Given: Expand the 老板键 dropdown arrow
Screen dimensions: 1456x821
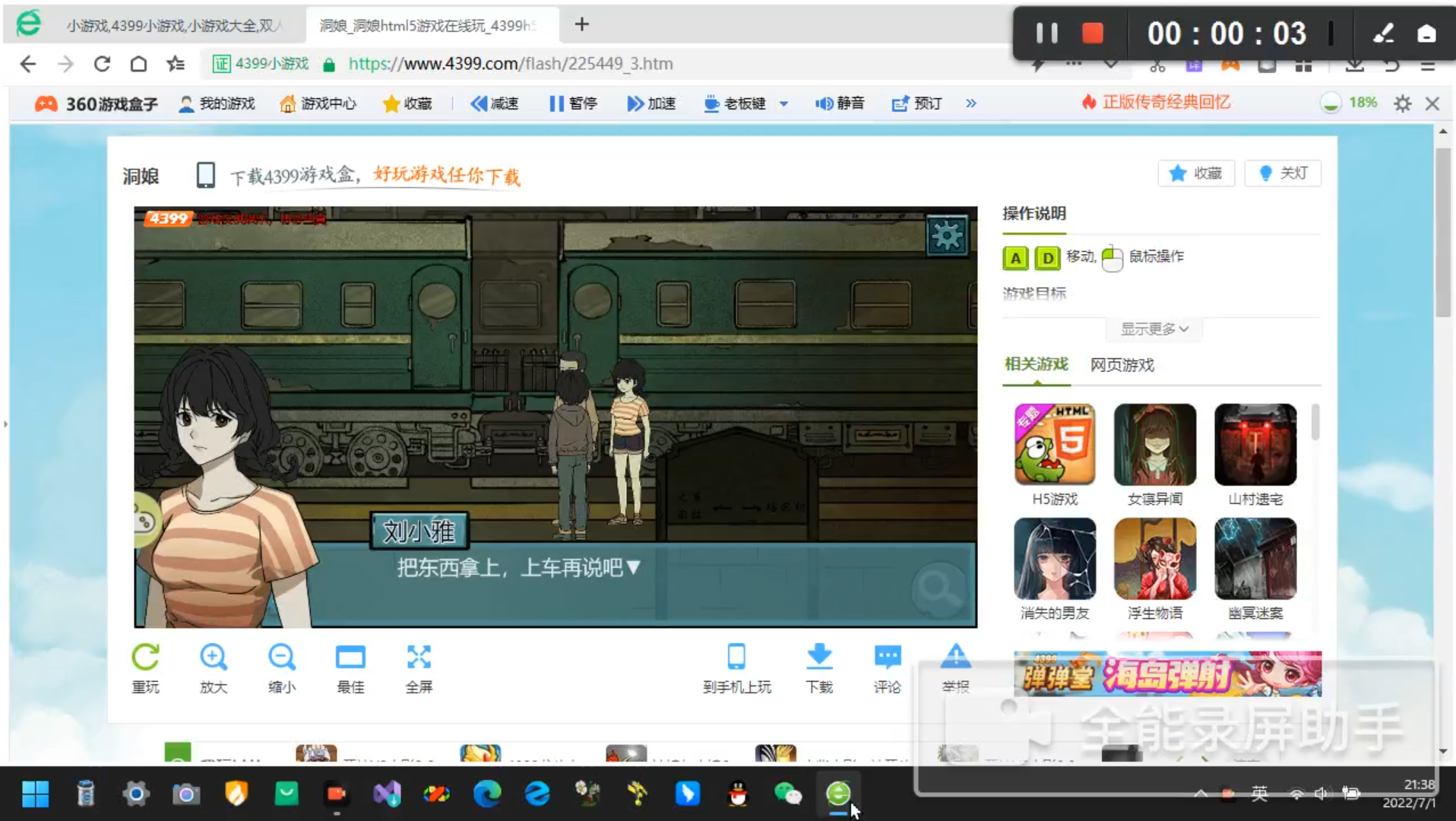Looking at the screenshot, I should click(783, 103).
